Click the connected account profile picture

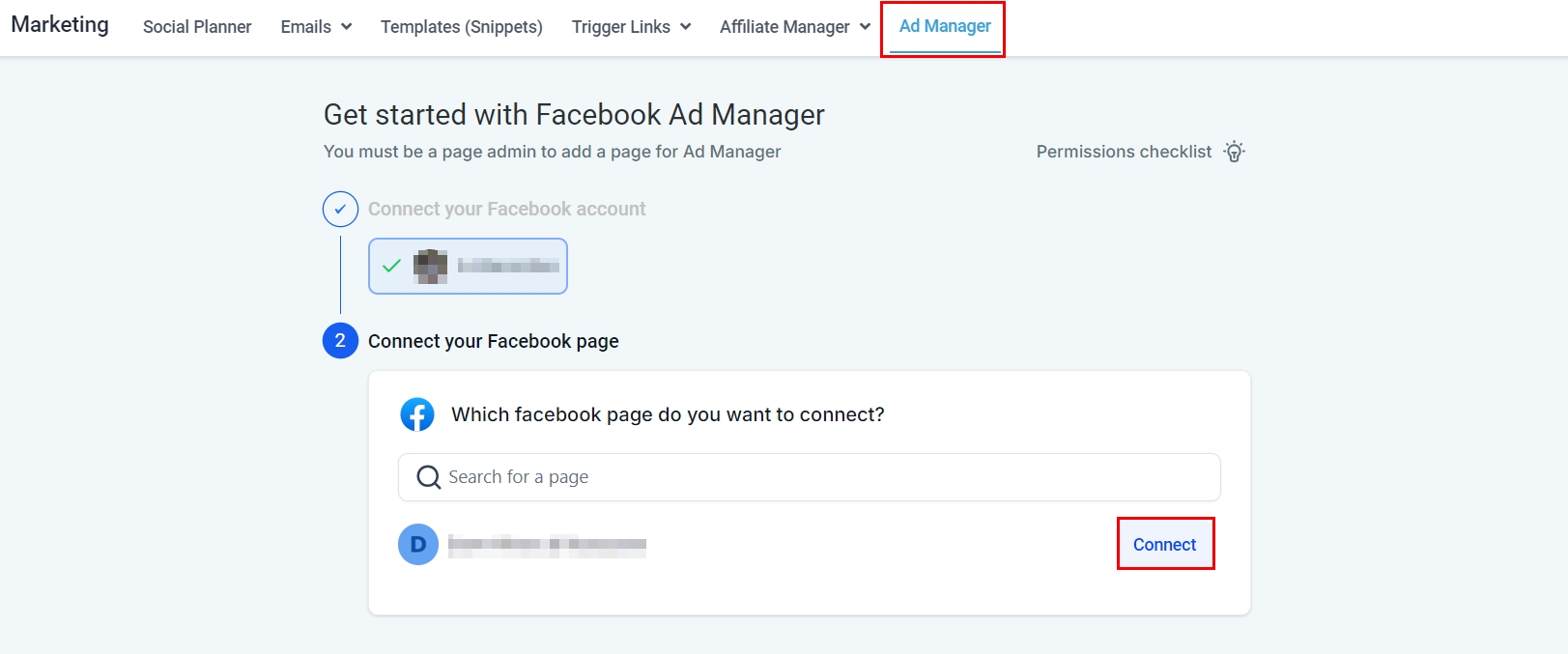(x=431, y=266)
